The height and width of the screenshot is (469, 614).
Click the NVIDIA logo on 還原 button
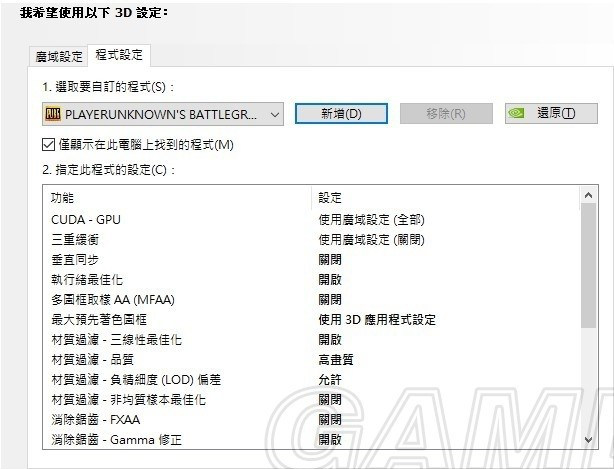[516, 113]
